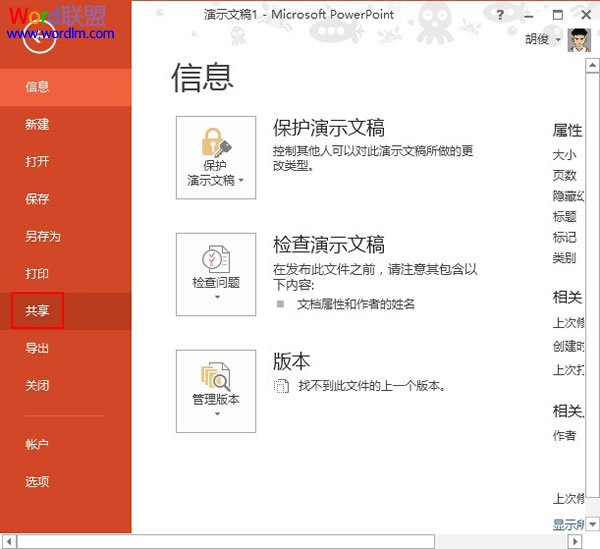This screenshot has width=600, height=549.
Task: Click the 检查演示文稿 heading text
Action: click(x=329, y=244)
